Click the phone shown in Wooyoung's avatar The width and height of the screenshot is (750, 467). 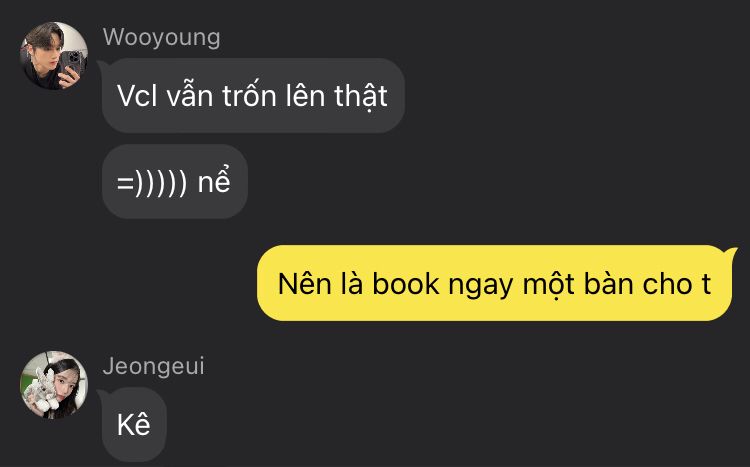[x=74, y=63]
